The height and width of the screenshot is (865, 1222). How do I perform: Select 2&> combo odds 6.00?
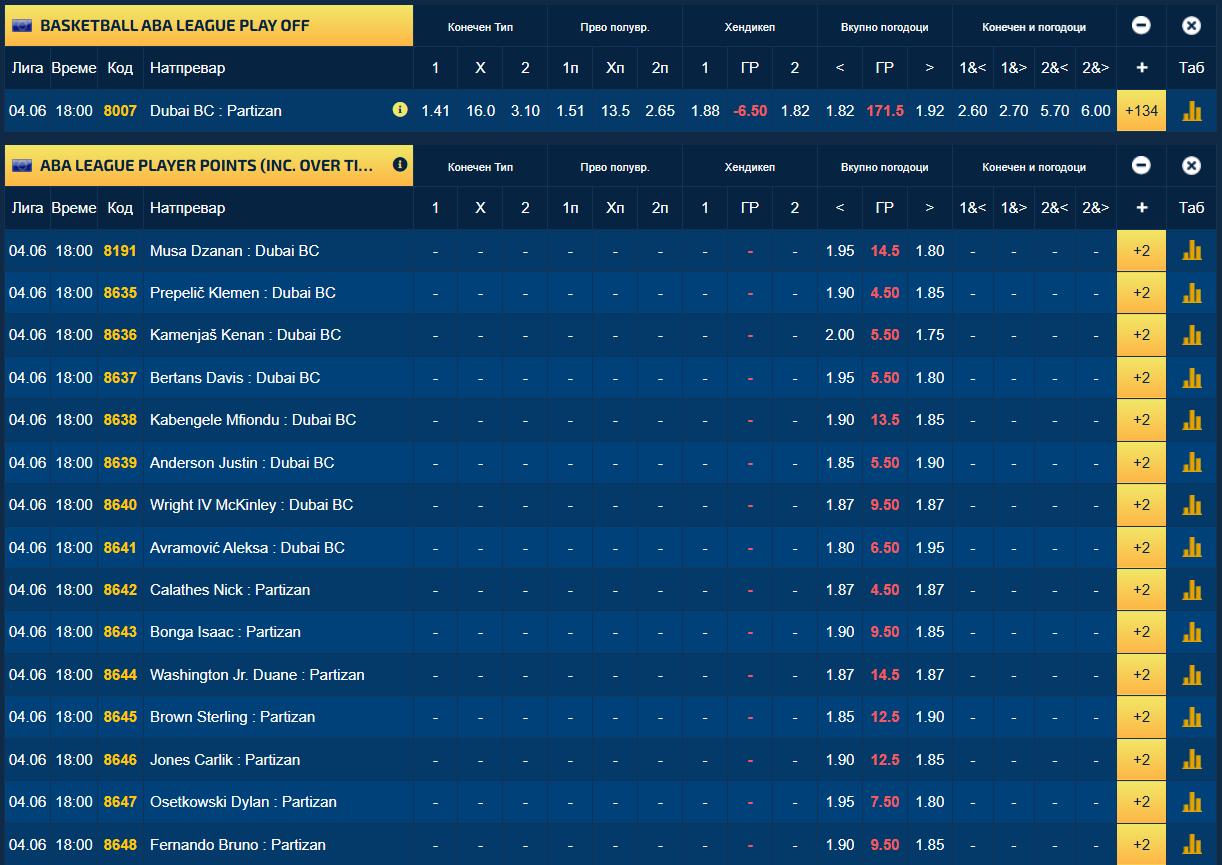(1096, 111)
